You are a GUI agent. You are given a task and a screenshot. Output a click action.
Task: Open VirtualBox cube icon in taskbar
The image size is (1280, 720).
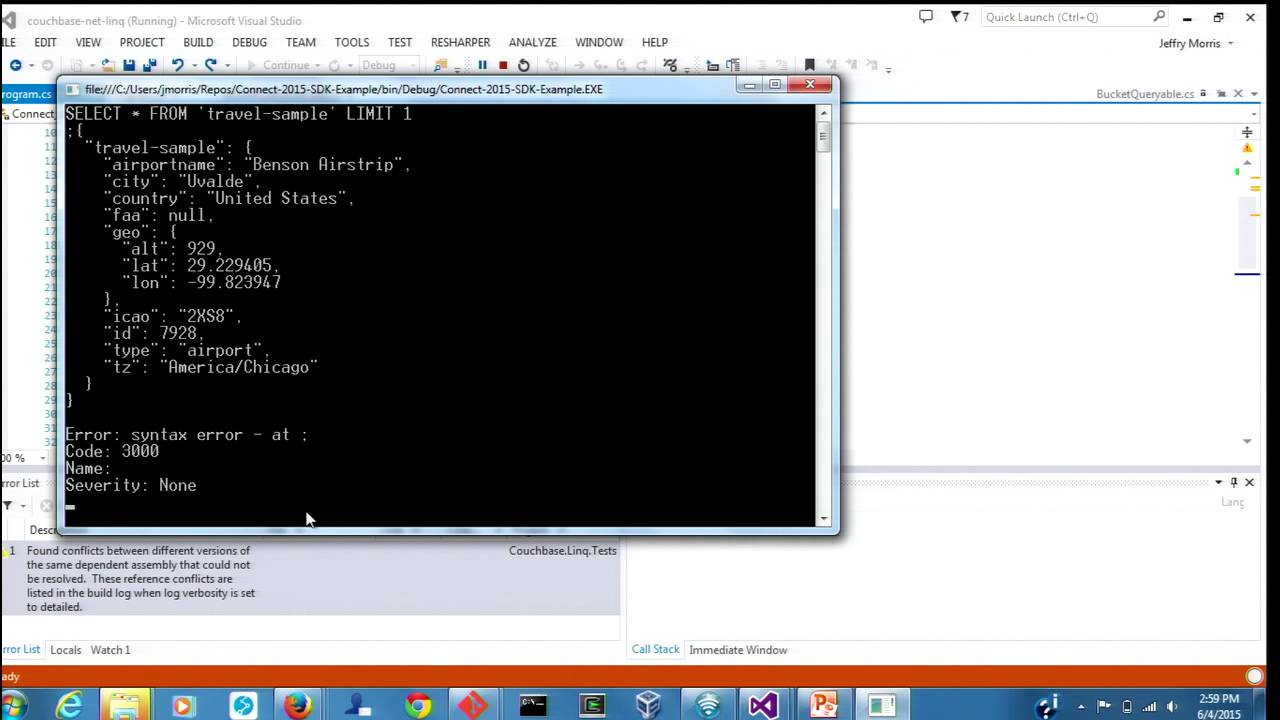point(648,706)
